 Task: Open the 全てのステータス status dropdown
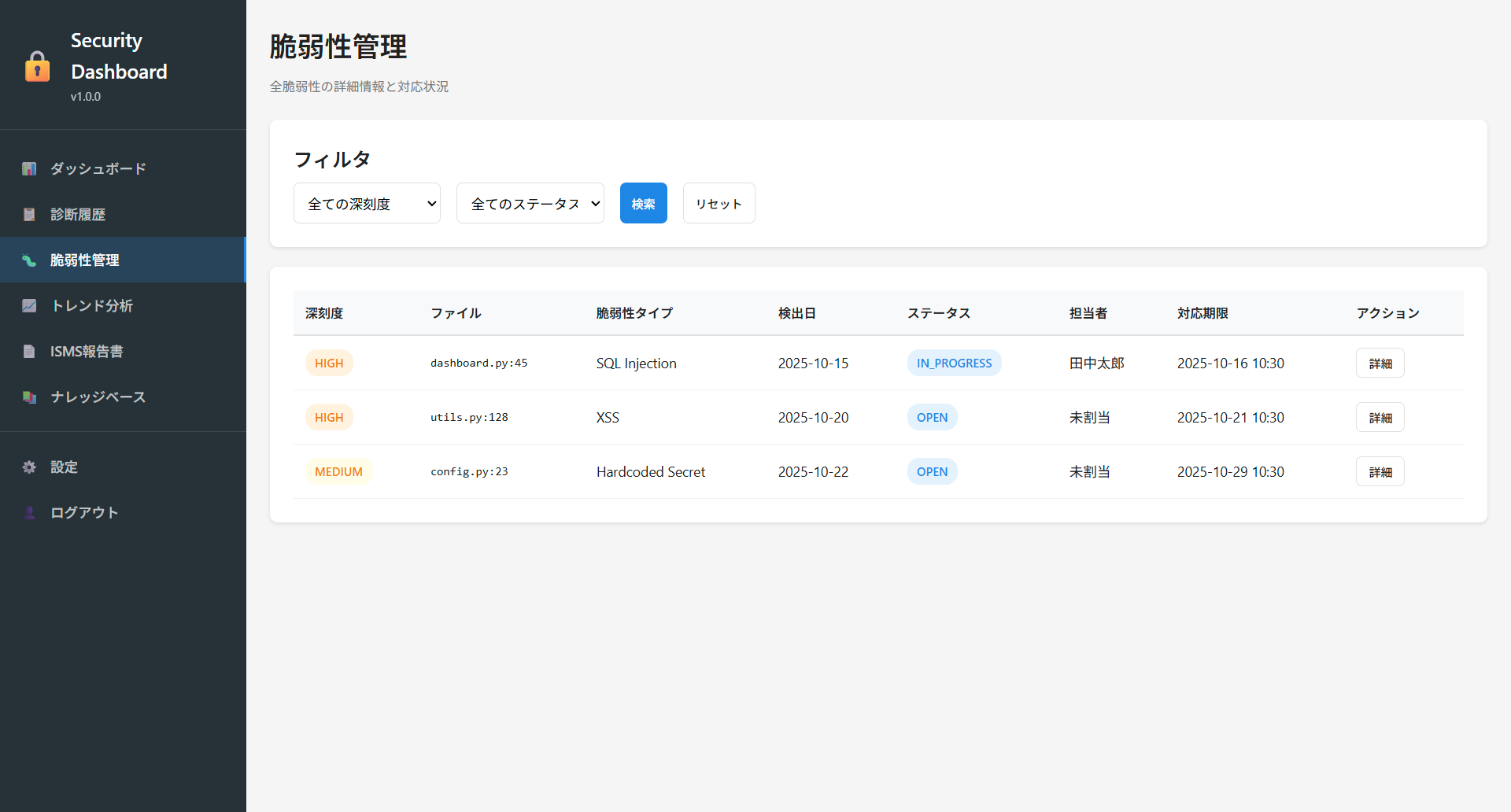pos(530,203)
